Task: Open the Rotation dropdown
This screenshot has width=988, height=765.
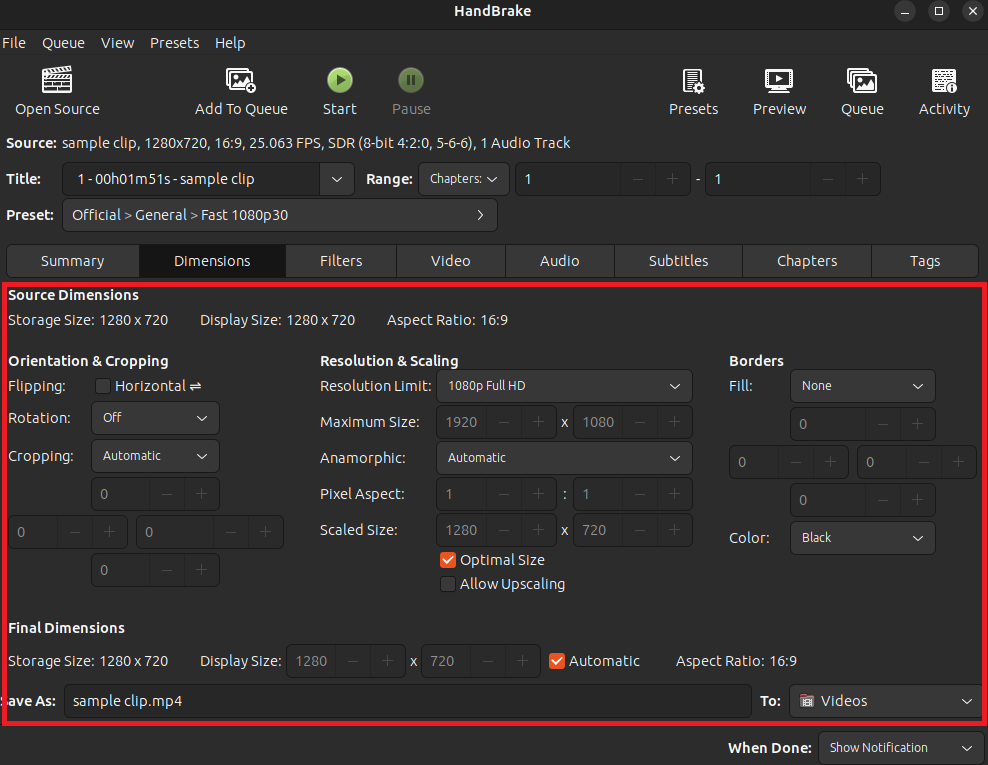Action: coord(155,418)
